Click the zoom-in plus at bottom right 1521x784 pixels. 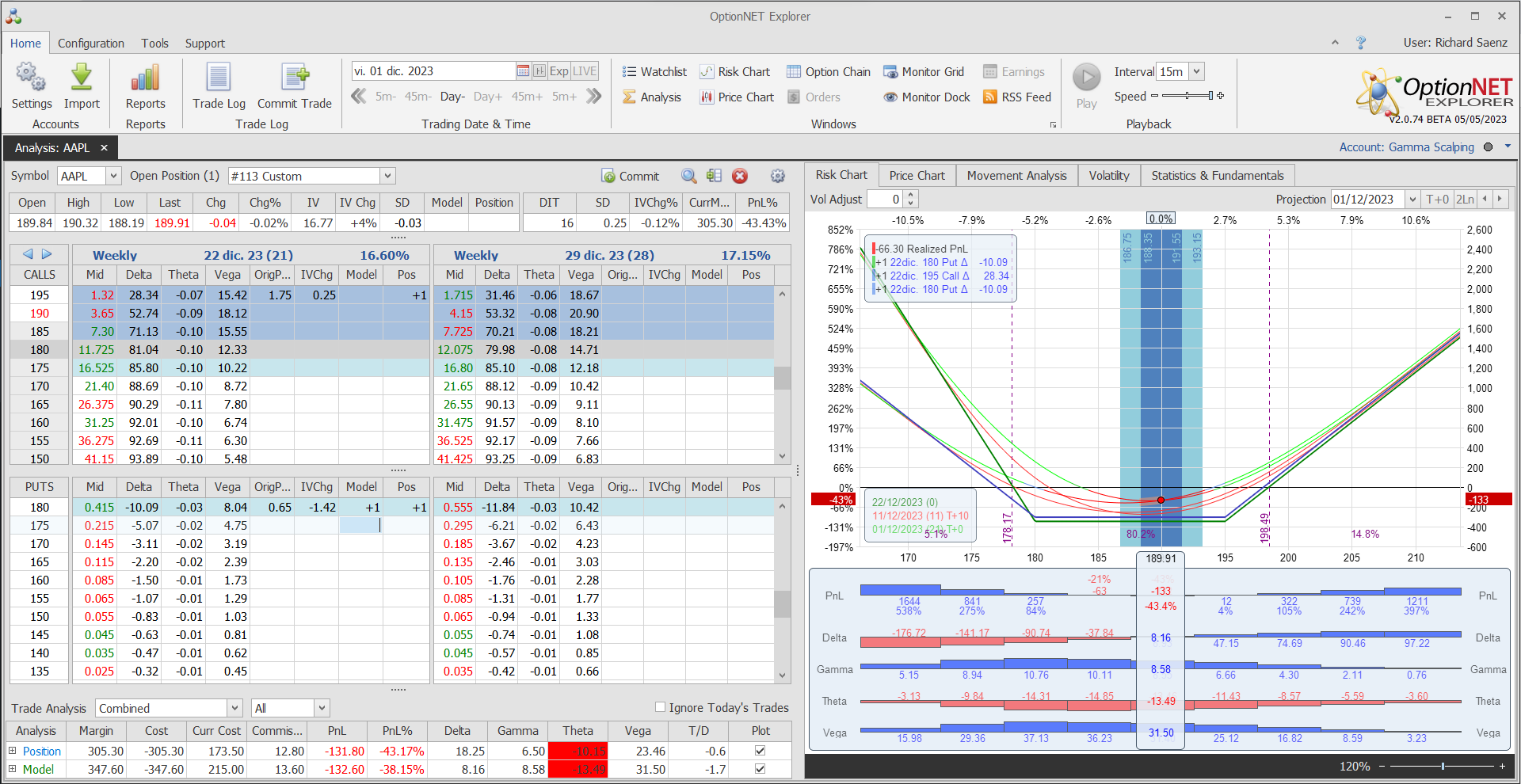coord(1502,766)
